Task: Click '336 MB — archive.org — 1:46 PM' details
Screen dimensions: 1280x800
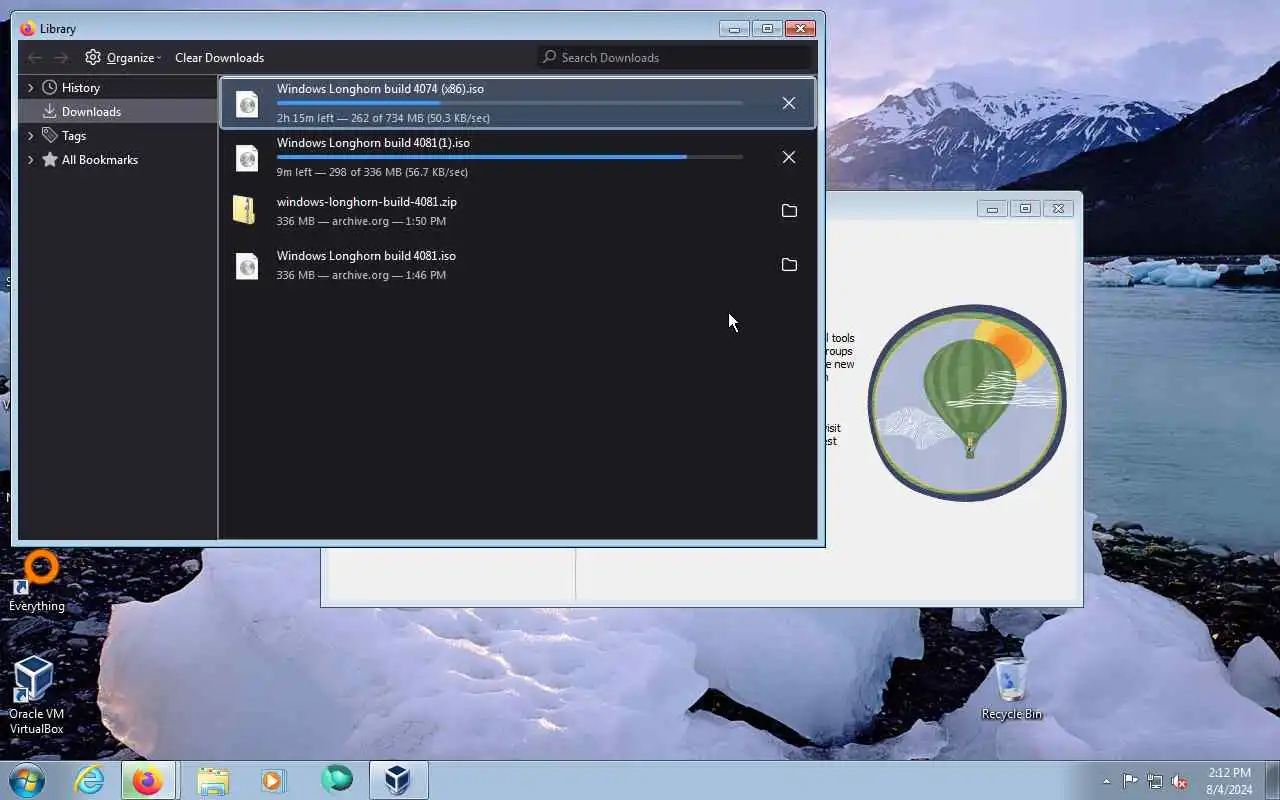Action: [361, 275]
